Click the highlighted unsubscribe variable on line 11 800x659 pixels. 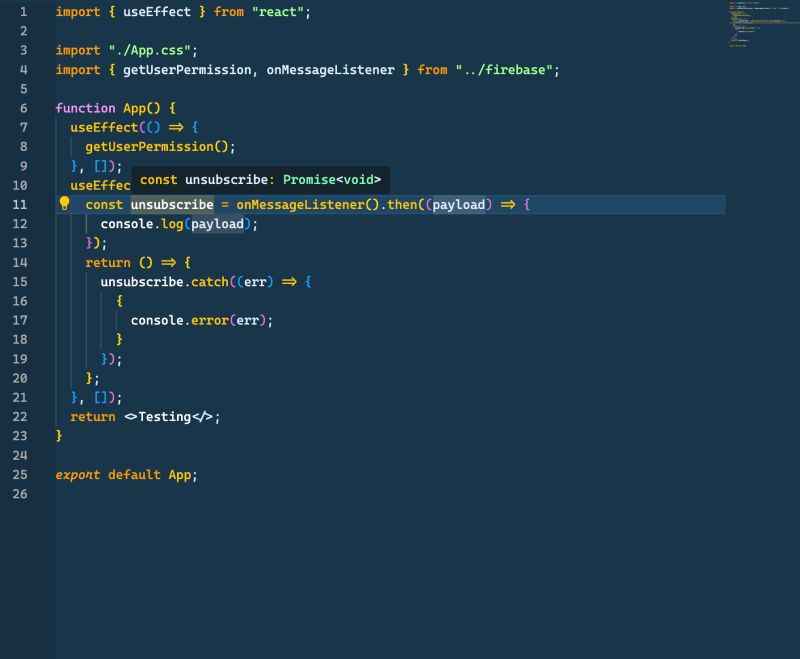pos(172,204)
